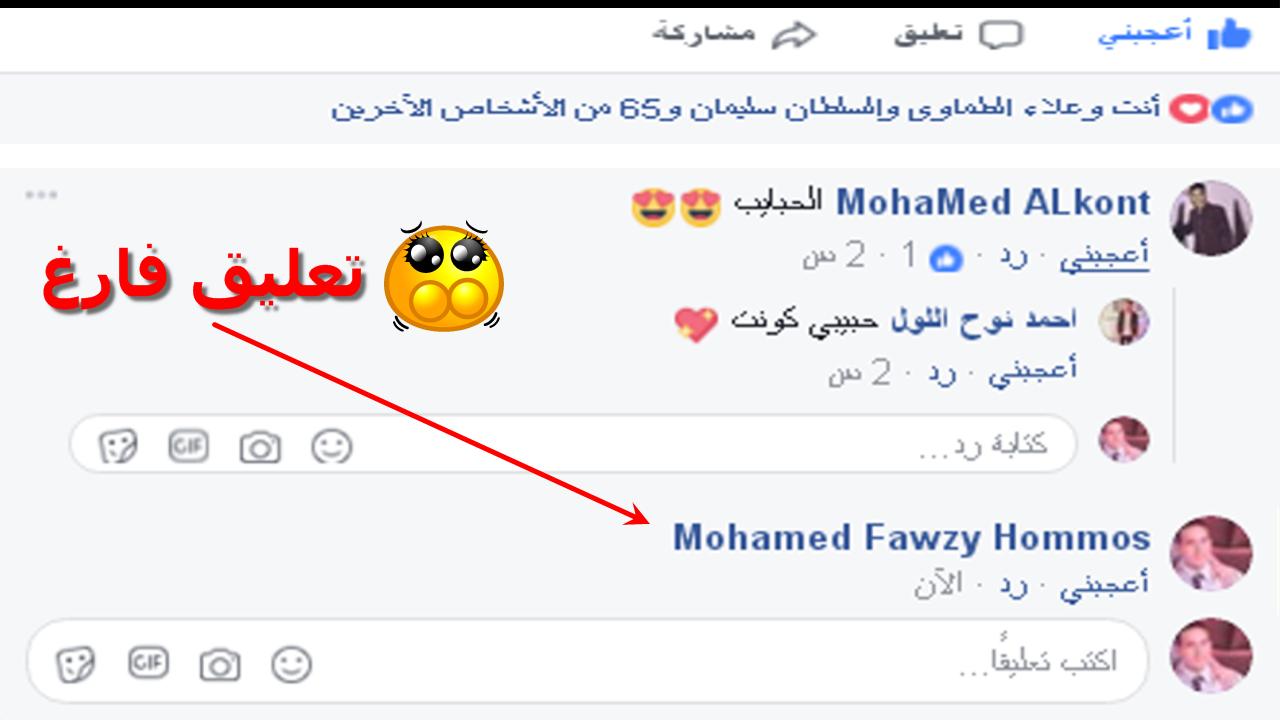The height and width of the screenshot is (720, 1280).
Task: Open the emoji picker in the bottom comment box
Action: pos(292,663)
